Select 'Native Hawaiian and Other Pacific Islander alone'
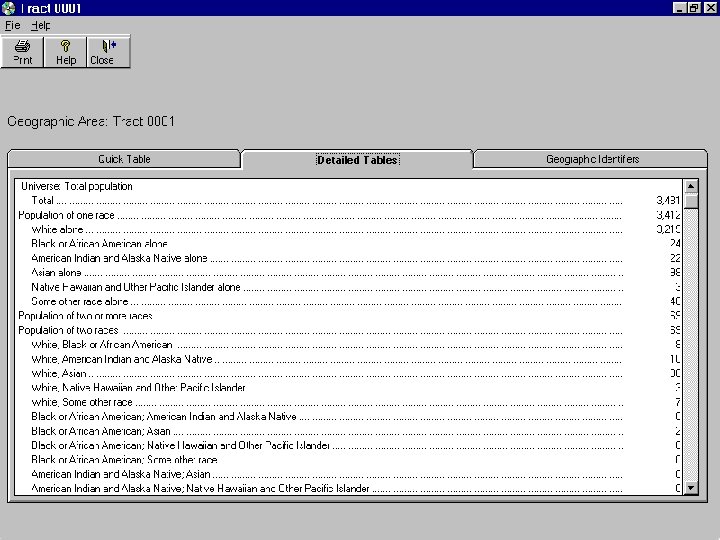 349,287
